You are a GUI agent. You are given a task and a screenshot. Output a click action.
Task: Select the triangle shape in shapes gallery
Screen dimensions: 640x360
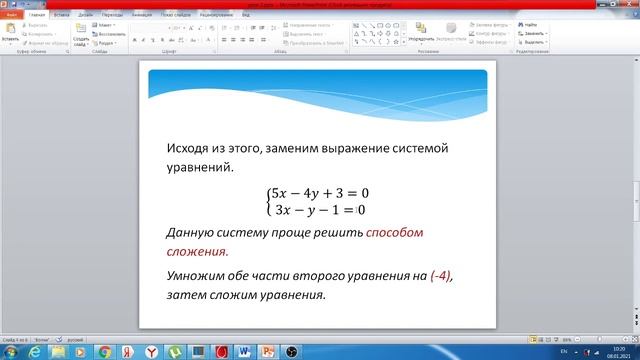pyautogui.click(x=356, y=33)
